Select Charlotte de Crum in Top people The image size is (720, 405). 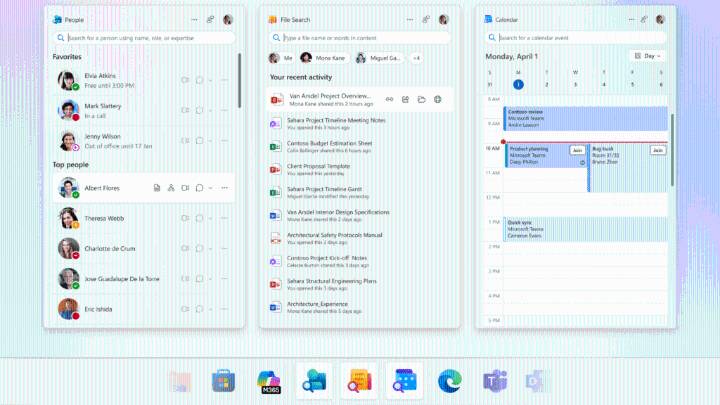pyautogui.click(x=144, y=248)
